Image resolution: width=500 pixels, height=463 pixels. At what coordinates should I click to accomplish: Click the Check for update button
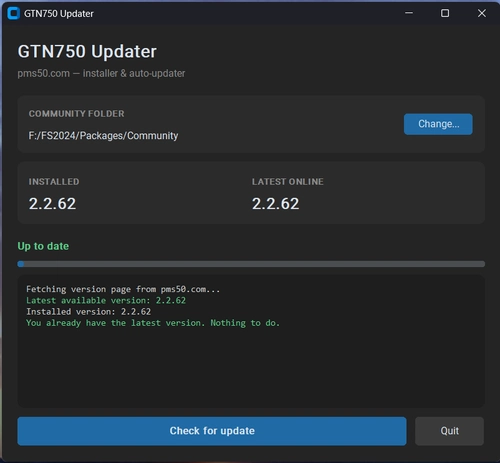[x=212, y=431]
